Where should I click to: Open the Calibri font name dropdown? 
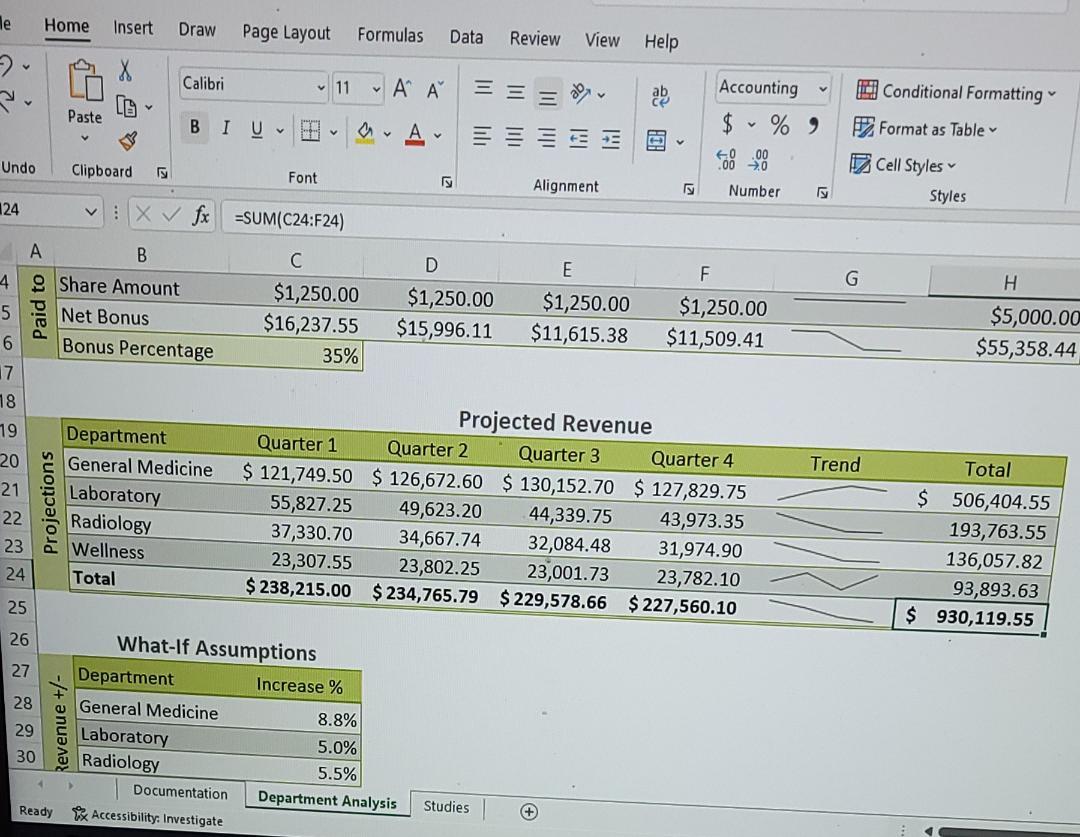321,87
